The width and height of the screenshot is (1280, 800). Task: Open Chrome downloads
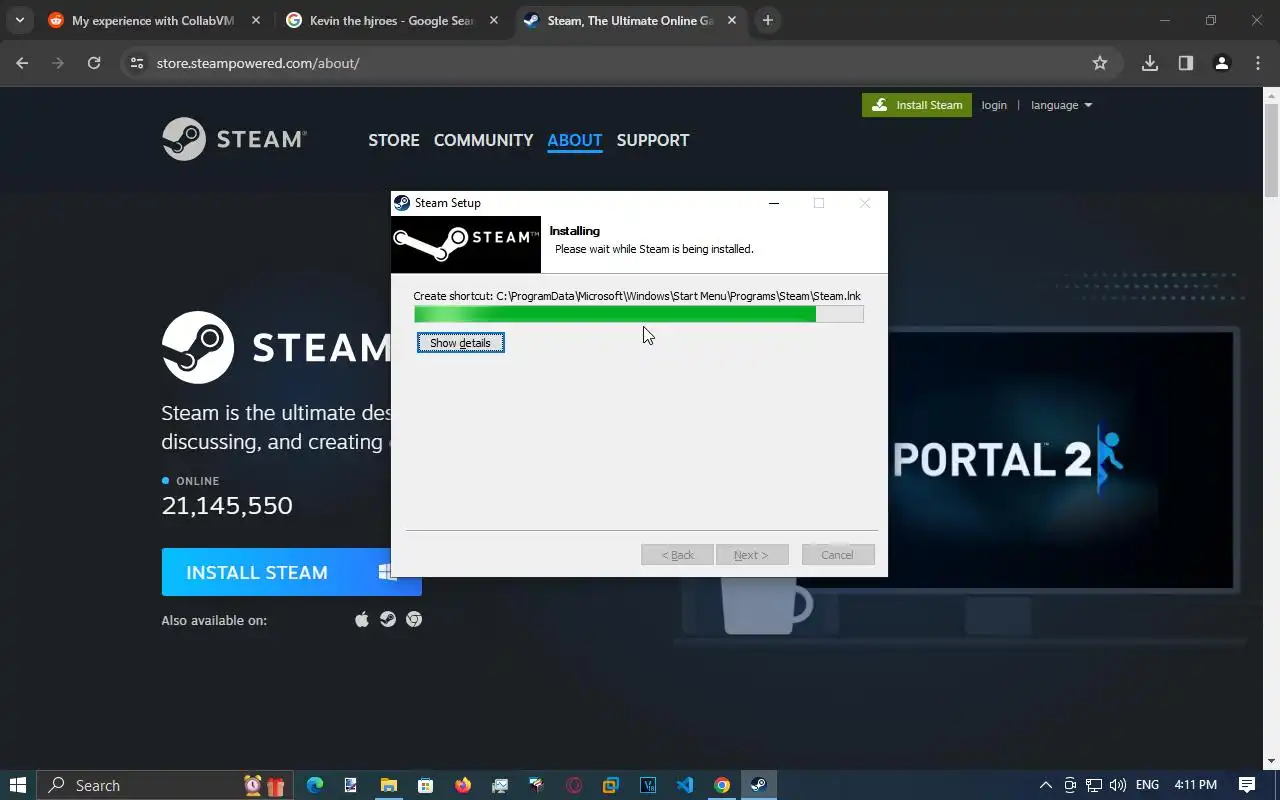[1150, 63]
